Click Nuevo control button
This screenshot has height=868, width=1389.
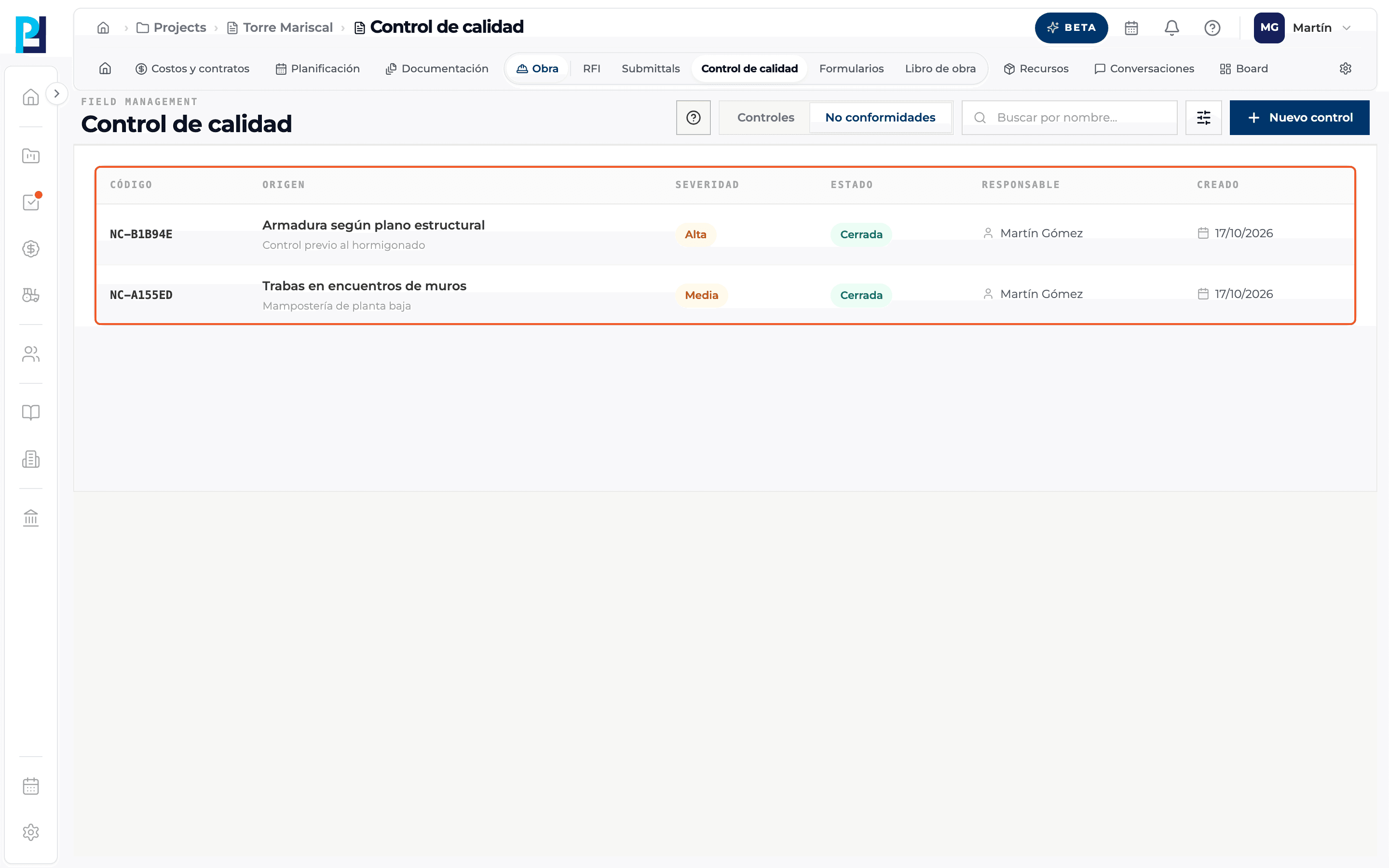coord(1299,118)
